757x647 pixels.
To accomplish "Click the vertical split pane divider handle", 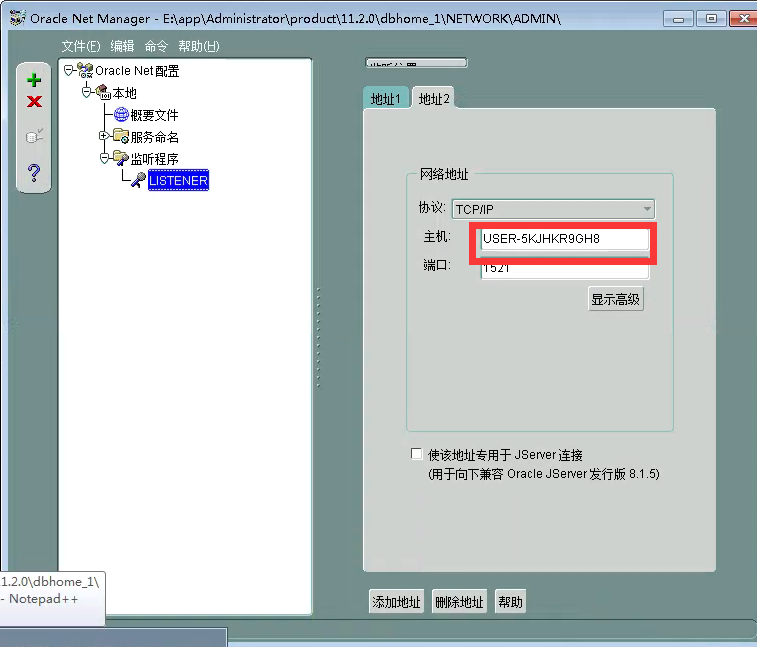I will pos(318,337).
